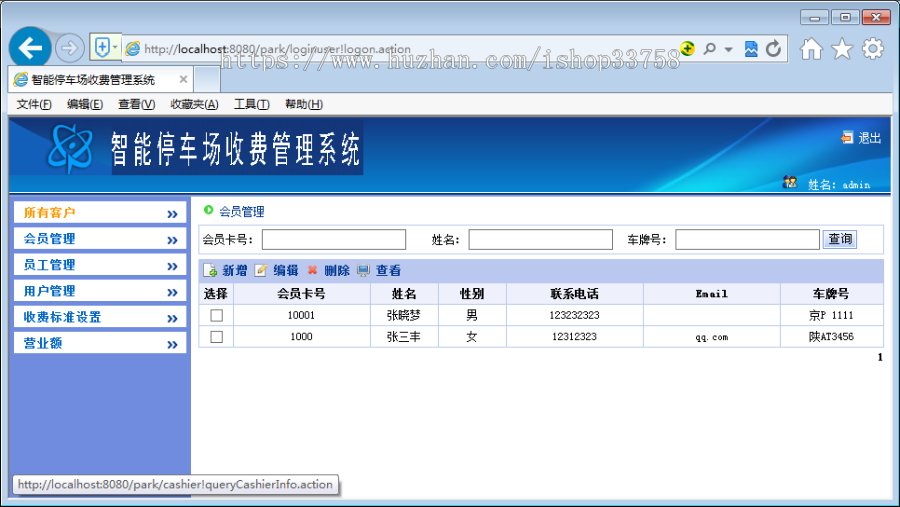
Task: Click the 姓名 search input field
Action: pos(540,239)
